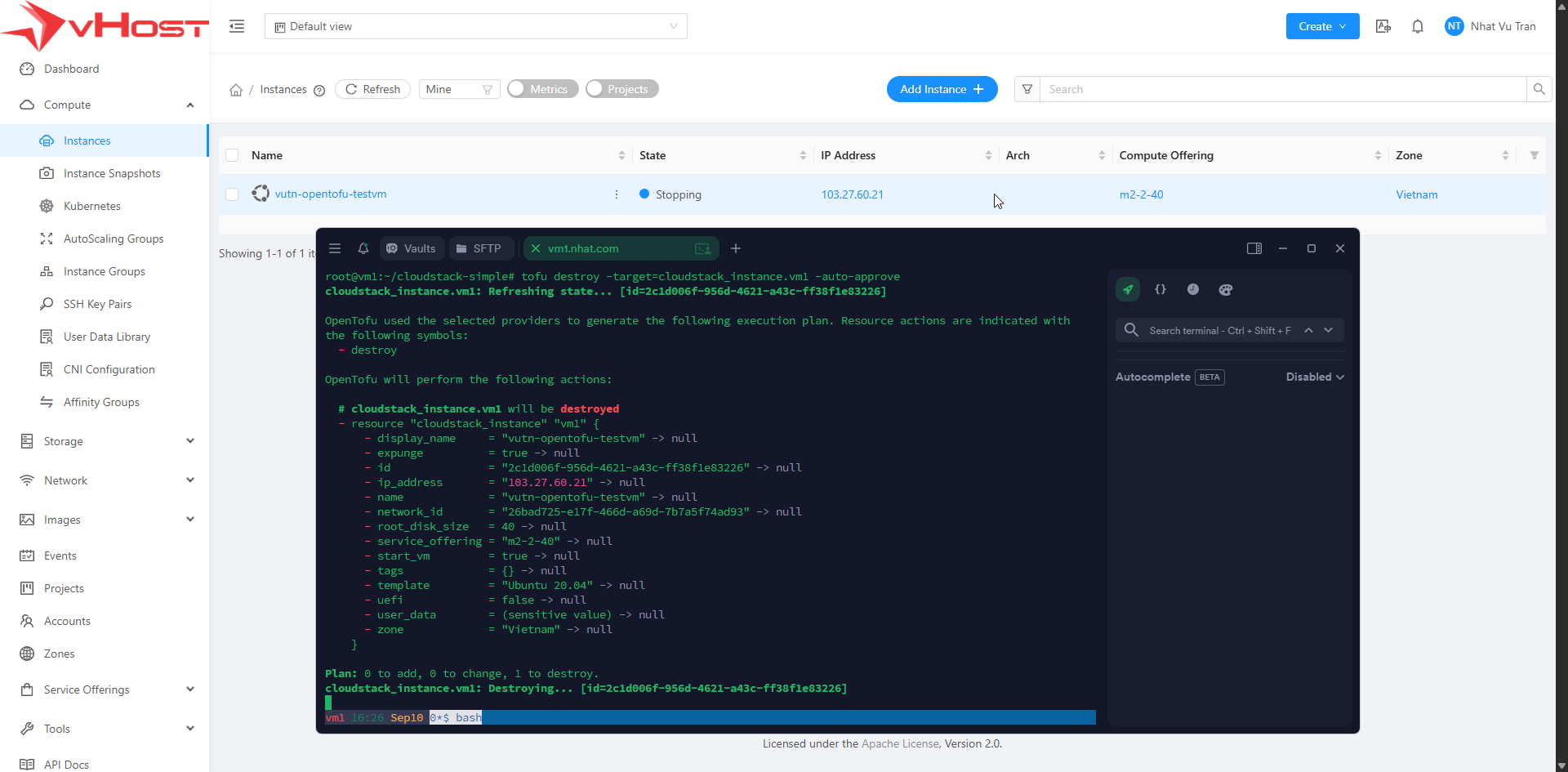
Task: Toggle the Metrics switch
Action: (542, 89)
